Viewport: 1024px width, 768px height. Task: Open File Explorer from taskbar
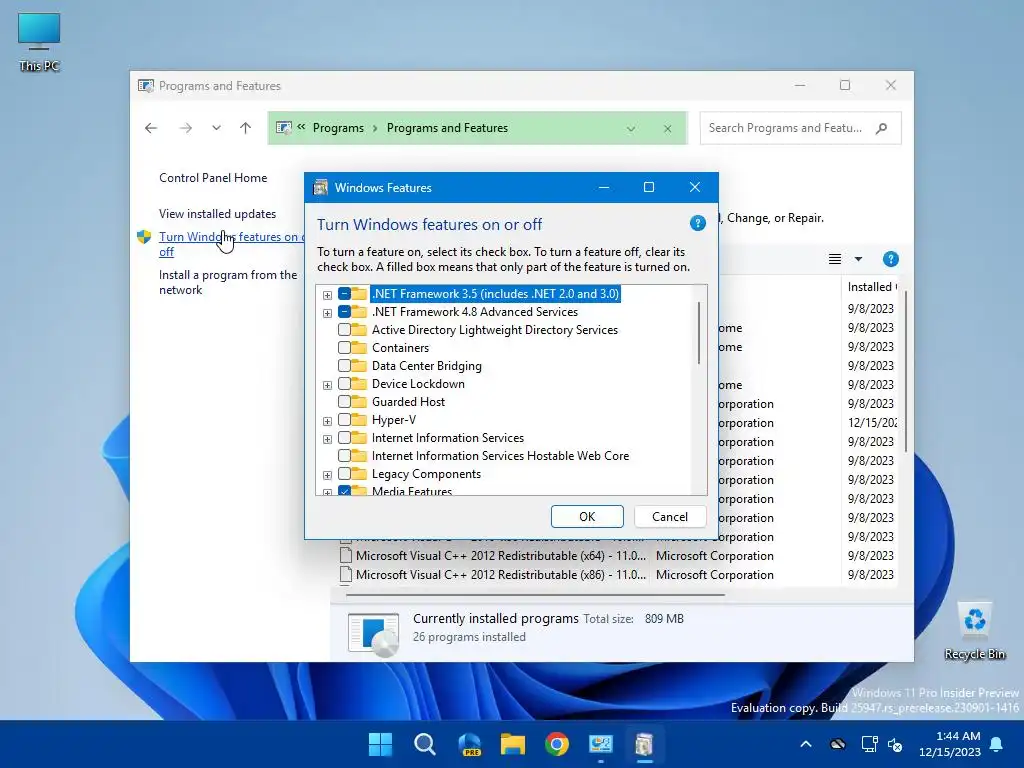pyautogui.click(x=513, y=744)
